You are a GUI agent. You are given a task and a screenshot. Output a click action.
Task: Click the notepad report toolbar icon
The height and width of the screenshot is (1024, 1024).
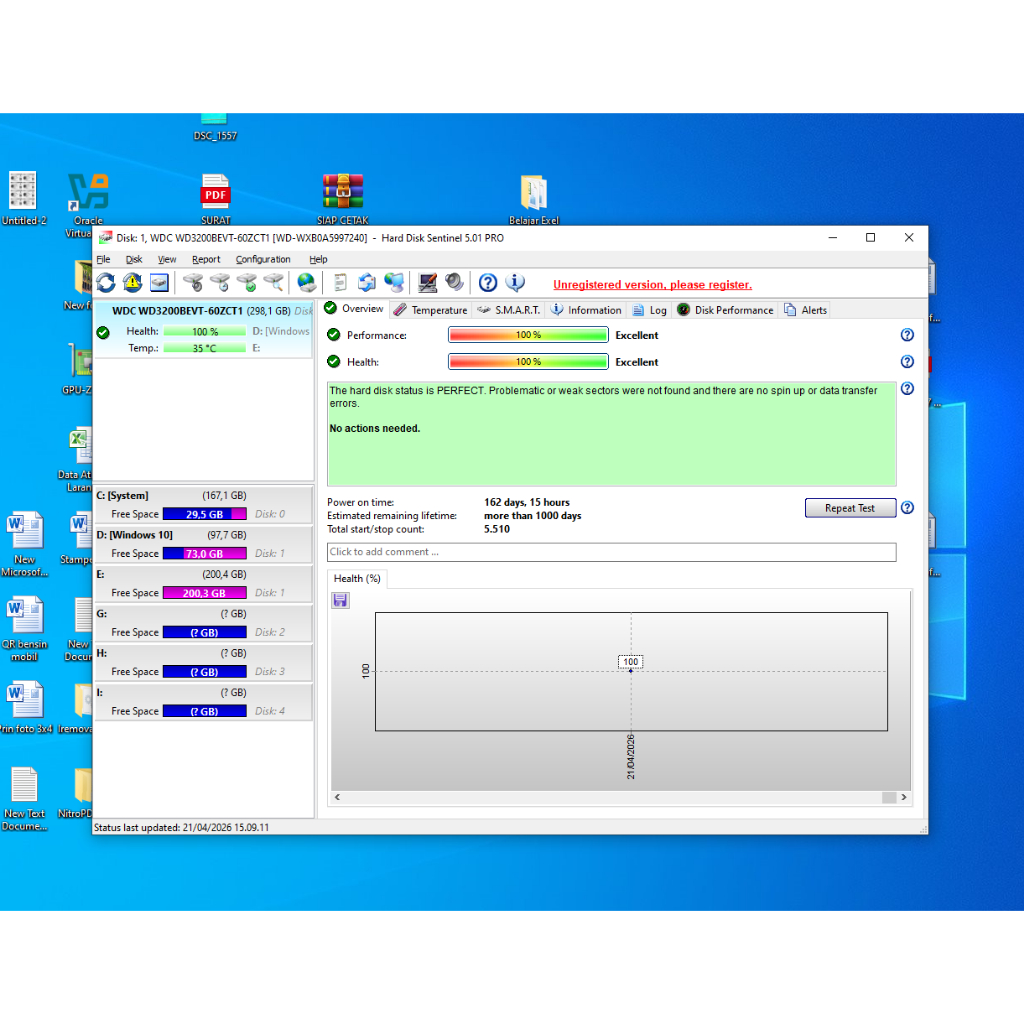pyautogui.click(x=340, y=283)
